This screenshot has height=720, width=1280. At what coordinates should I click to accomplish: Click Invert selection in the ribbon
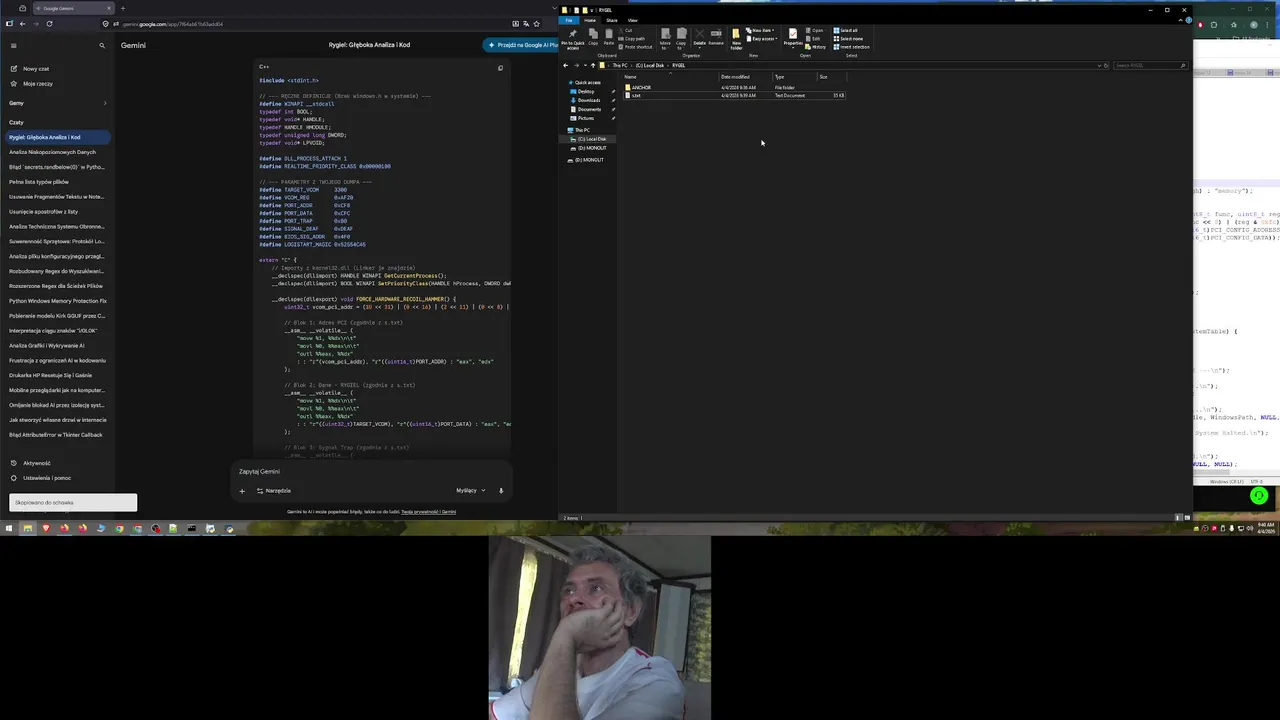click(x=852, y=47)
